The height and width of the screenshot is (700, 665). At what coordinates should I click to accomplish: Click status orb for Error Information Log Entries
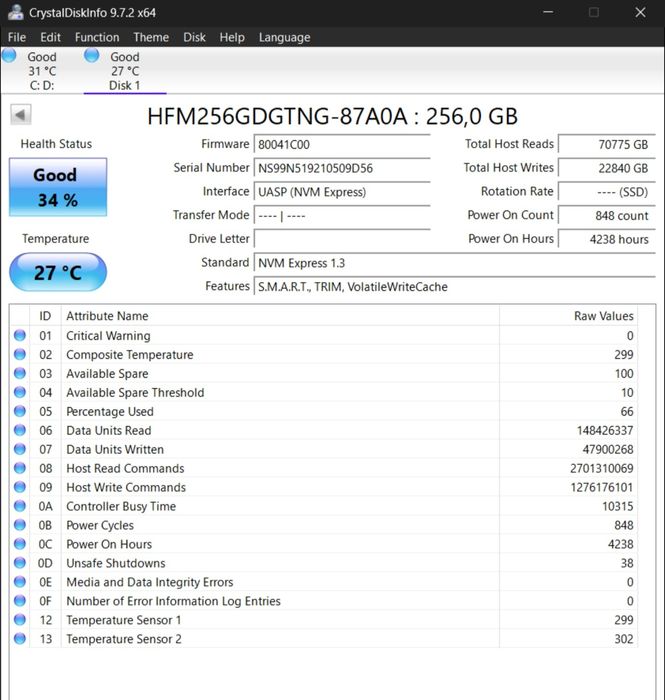(20, 601)
